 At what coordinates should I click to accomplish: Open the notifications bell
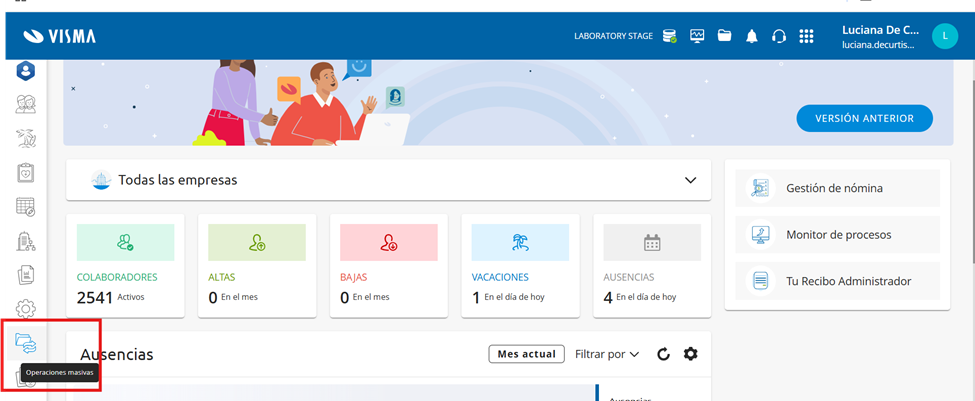pyautogui.click(x=752, y=36)
